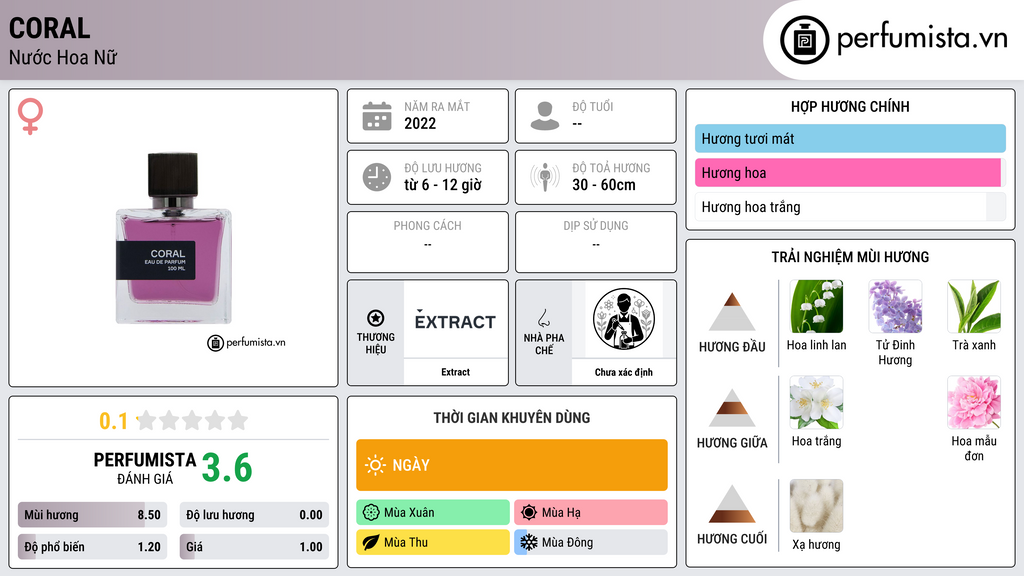Image resolution: width=1024 pixels, height=576 pixels.
Task: Select the Mùa Hạ season bar
Action: (x=591, y=512)
